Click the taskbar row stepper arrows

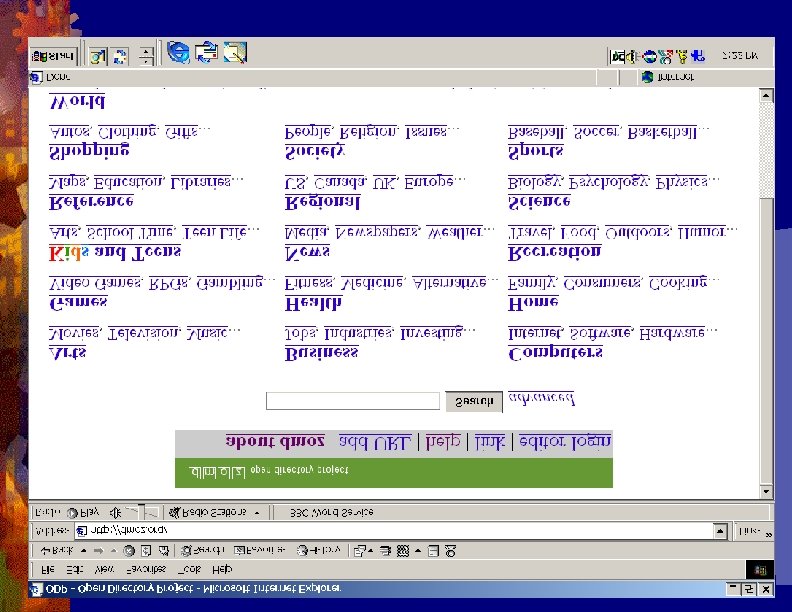[146, 56]
